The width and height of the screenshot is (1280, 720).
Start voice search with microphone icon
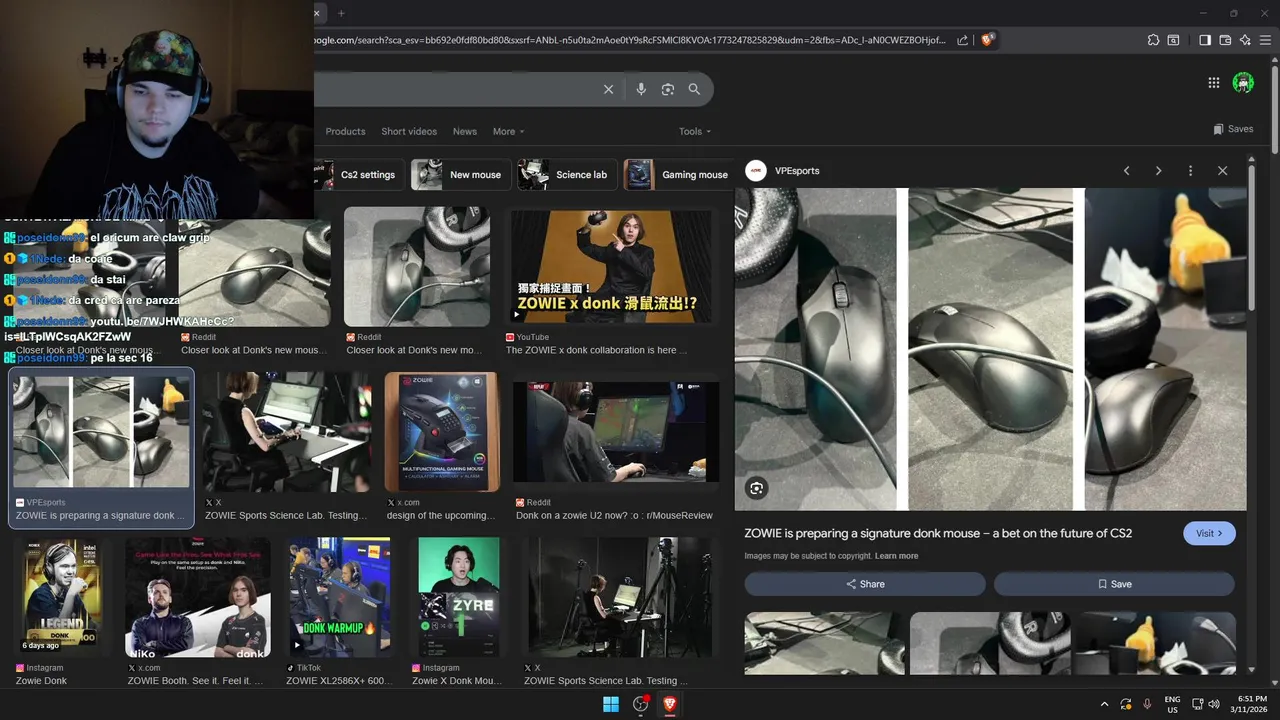pos(641,89)
